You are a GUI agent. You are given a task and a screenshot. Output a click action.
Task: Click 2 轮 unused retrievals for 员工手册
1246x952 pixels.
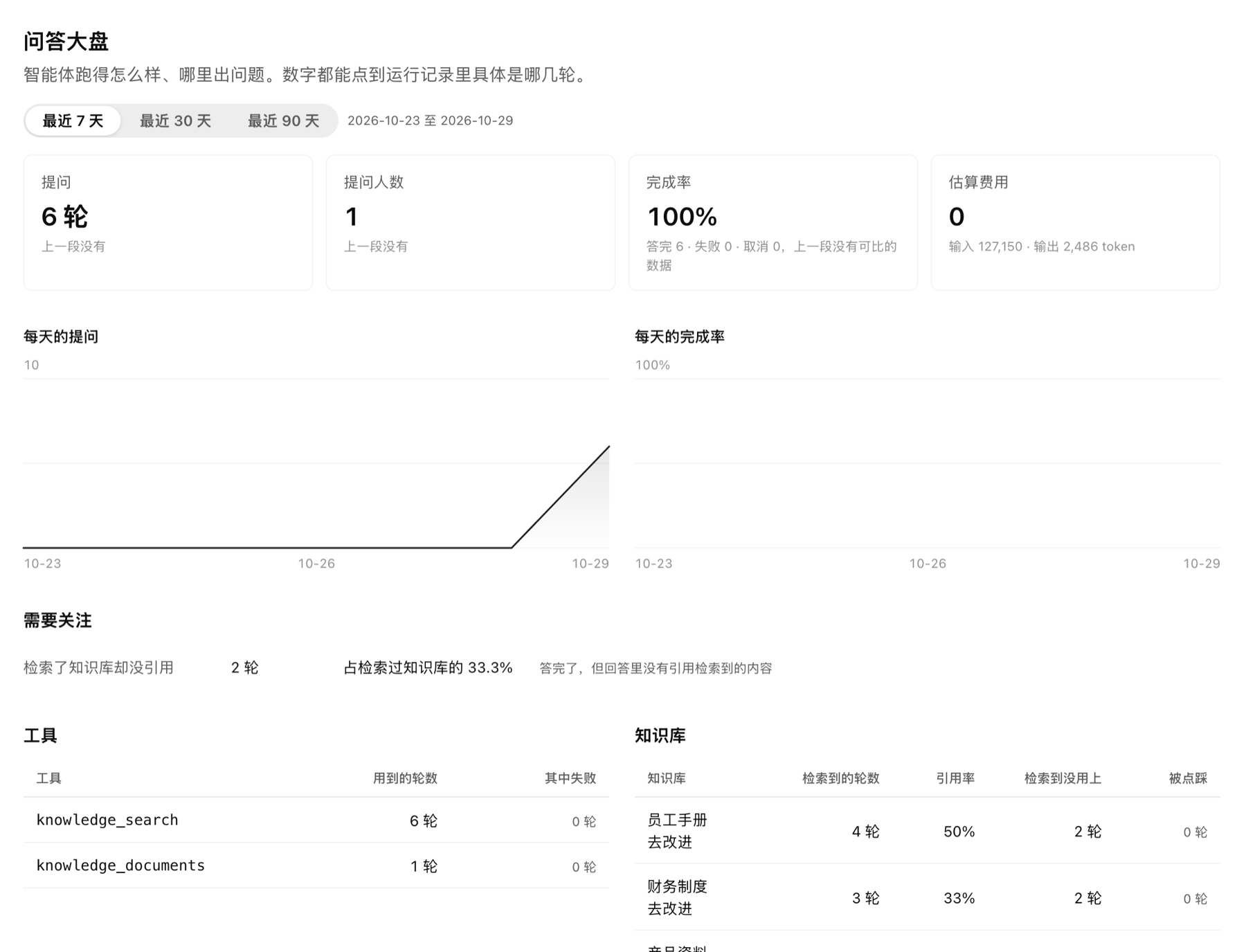1087,831
